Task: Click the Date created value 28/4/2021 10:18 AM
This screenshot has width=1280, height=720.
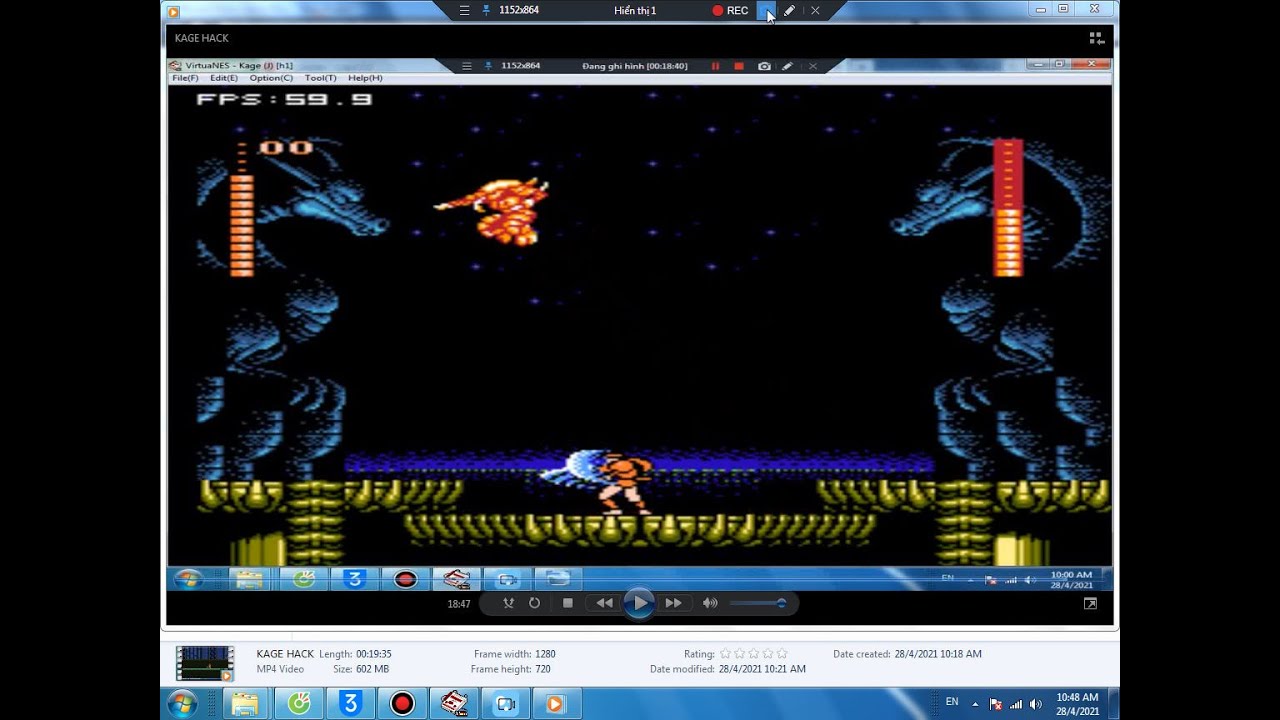Action: [x=938, y=654]
